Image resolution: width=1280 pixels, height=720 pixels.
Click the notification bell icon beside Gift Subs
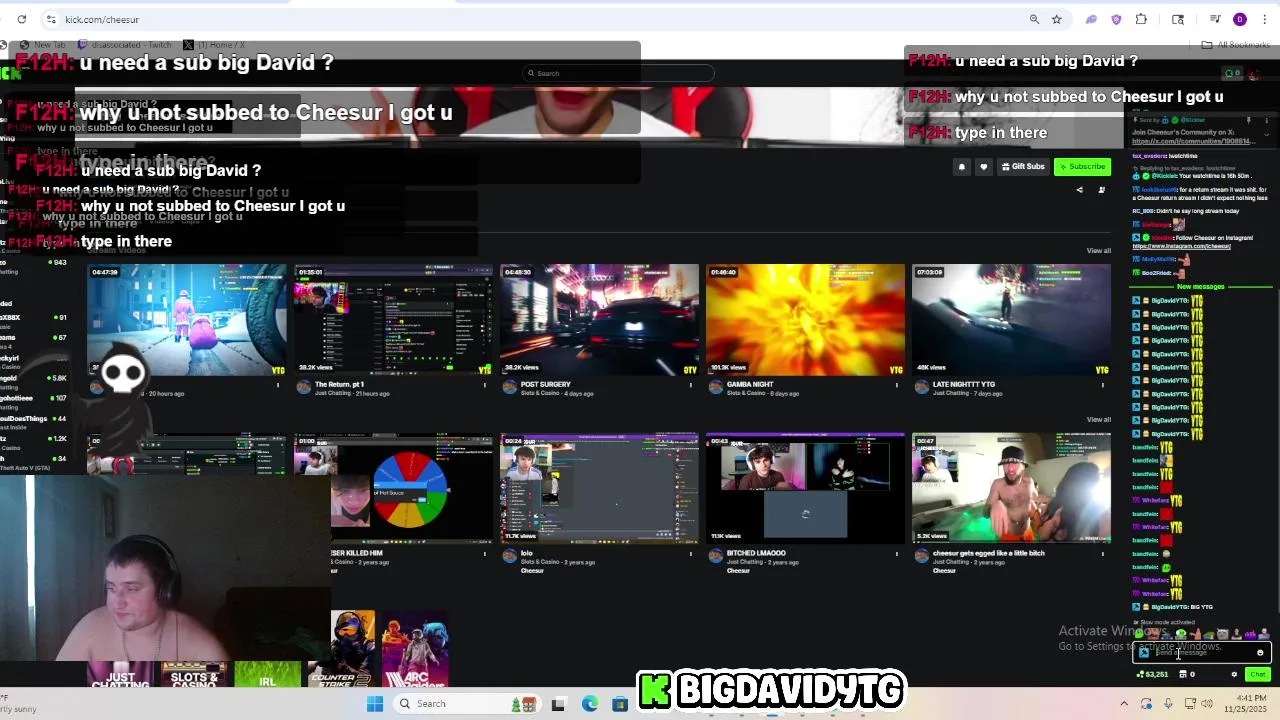[x=961, y=167]
